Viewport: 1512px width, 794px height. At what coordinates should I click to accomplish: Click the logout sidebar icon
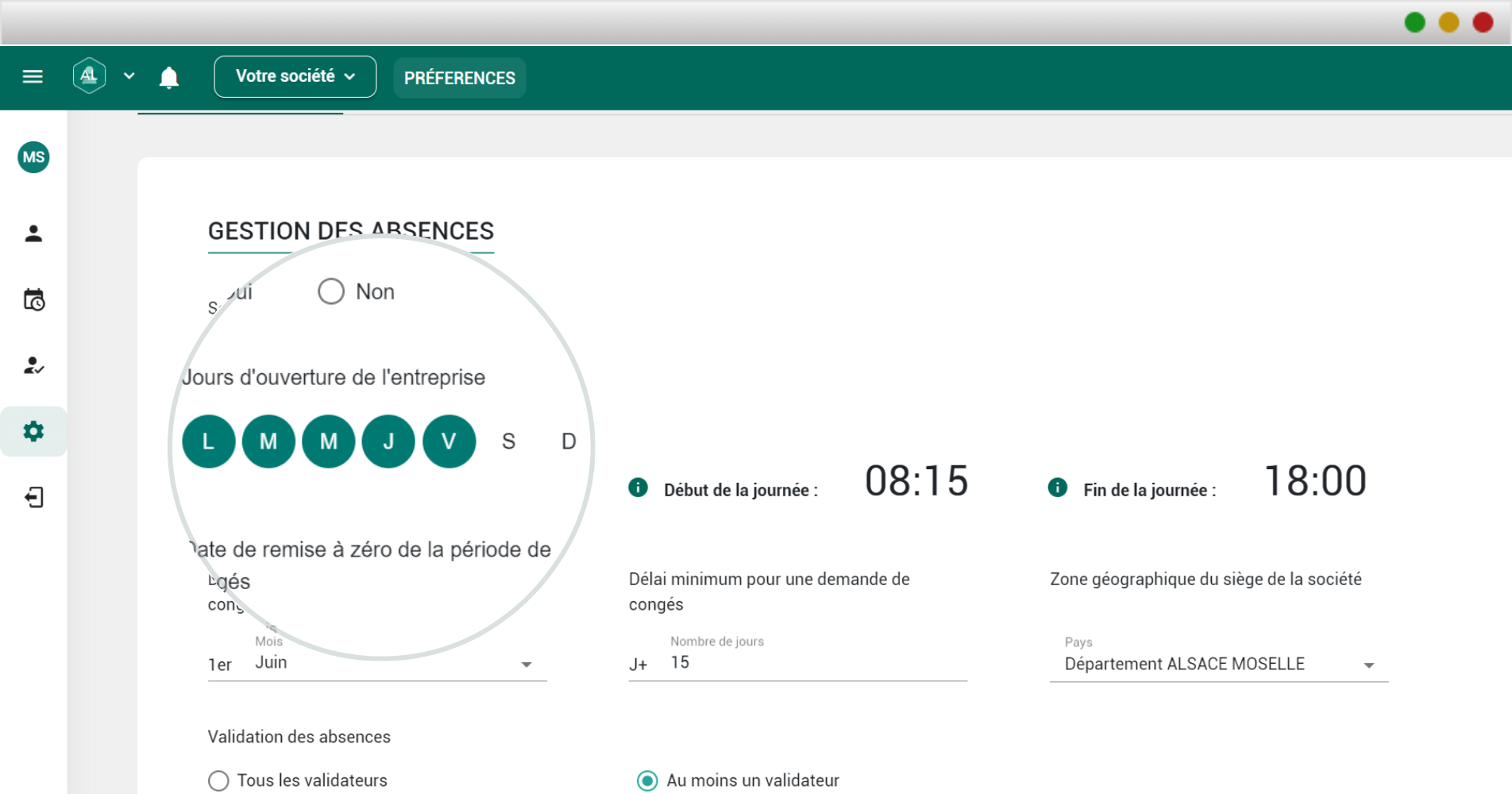tap(33, 498)
